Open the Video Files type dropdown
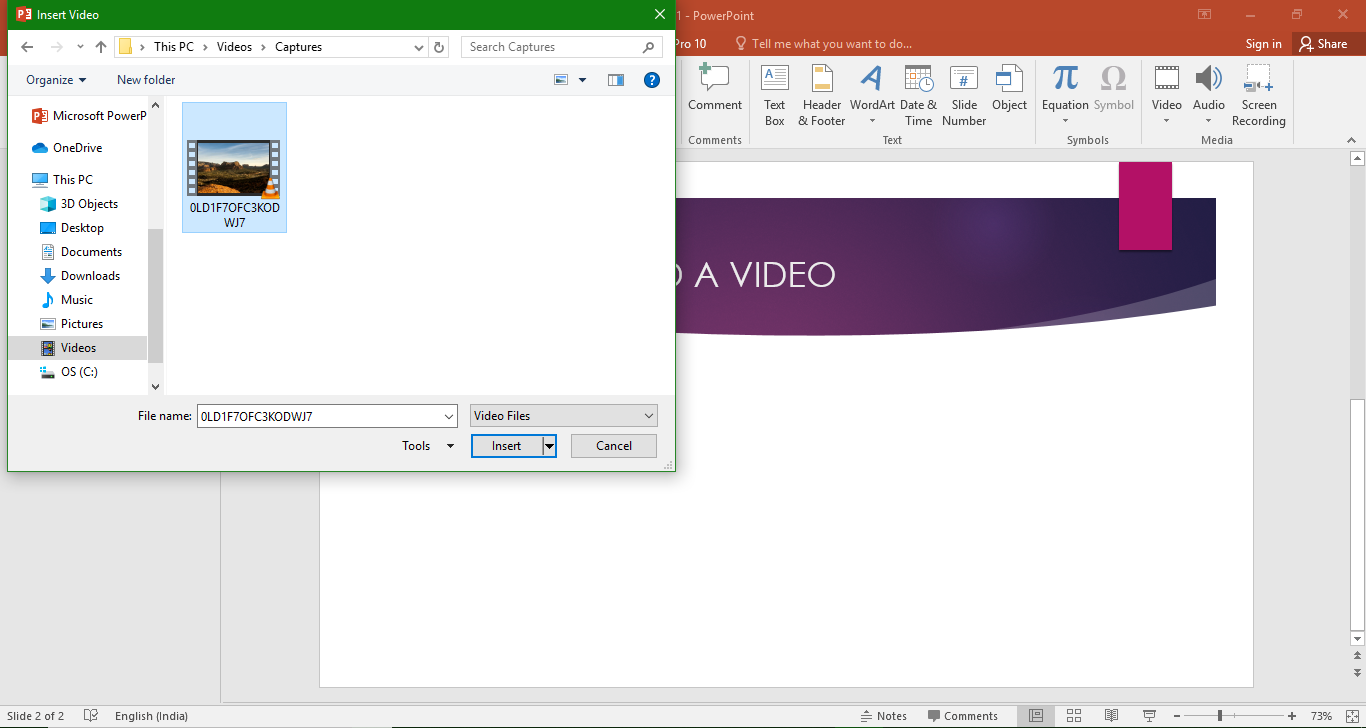Screen dimensions: 1366x728 coord(564,416)
